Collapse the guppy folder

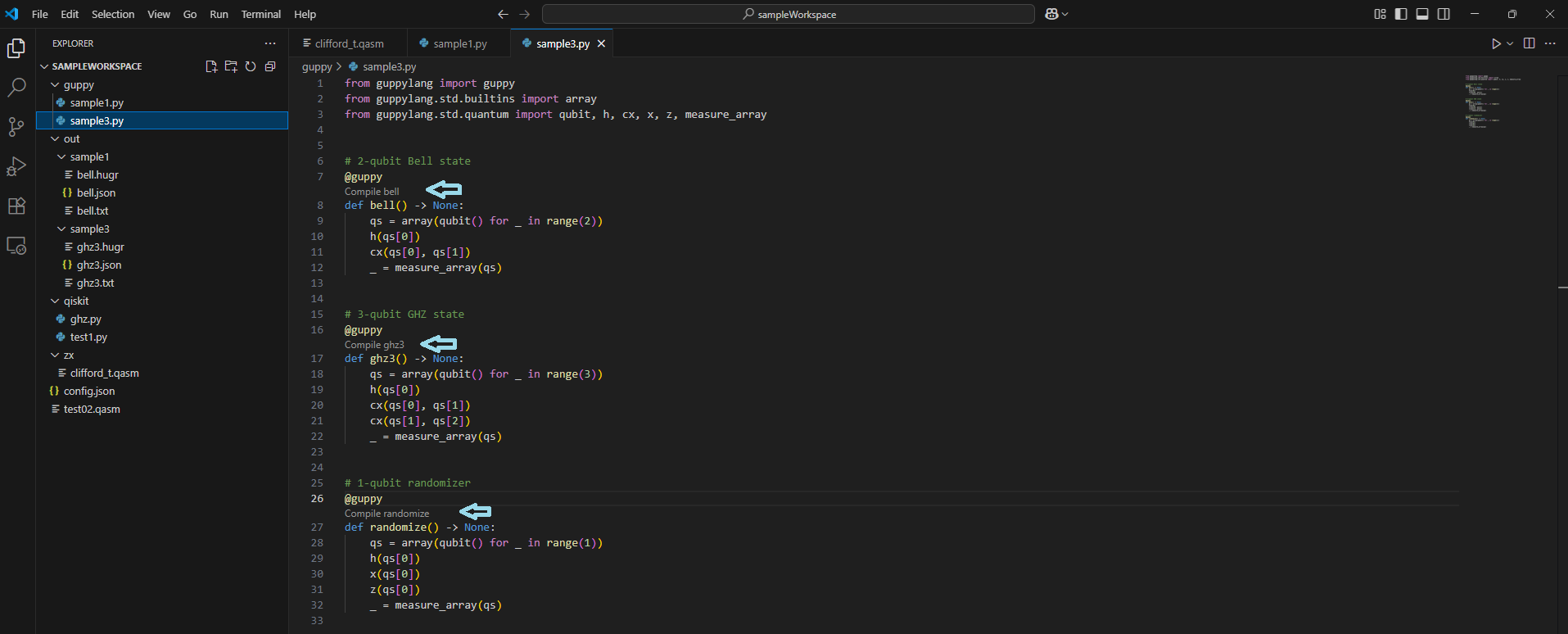coord(55,85)
